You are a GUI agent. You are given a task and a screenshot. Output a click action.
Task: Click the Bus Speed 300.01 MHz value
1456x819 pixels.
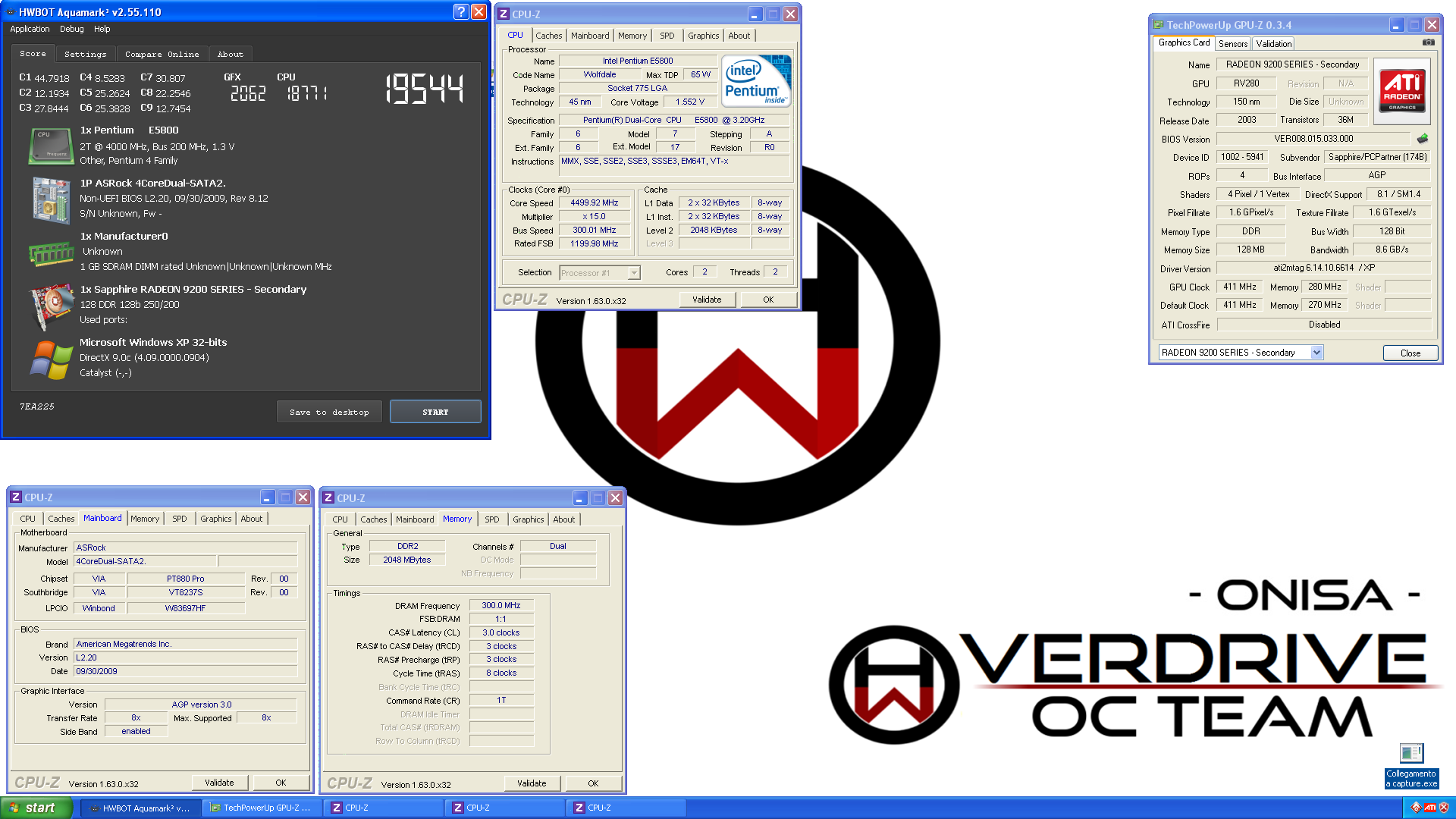[595, 231]
